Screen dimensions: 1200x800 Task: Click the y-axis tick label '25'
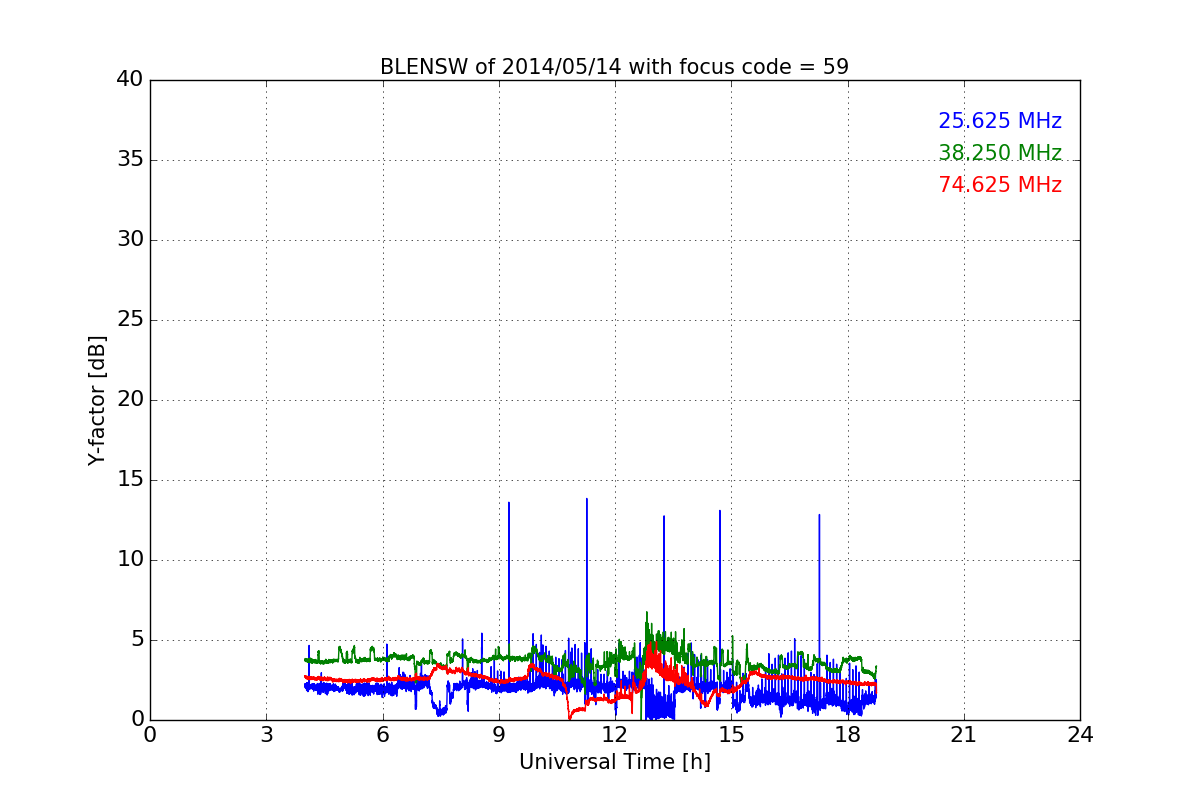130,320
